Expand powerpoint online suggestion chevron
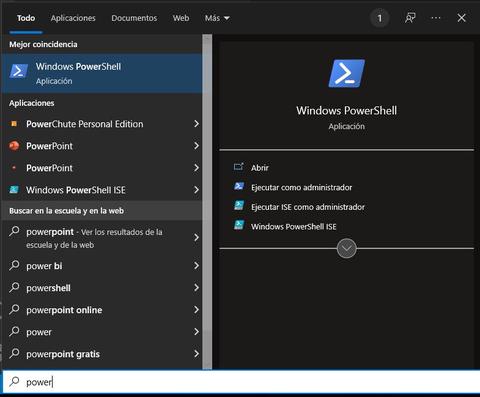 pyautogui.click(x=196, y=310)
